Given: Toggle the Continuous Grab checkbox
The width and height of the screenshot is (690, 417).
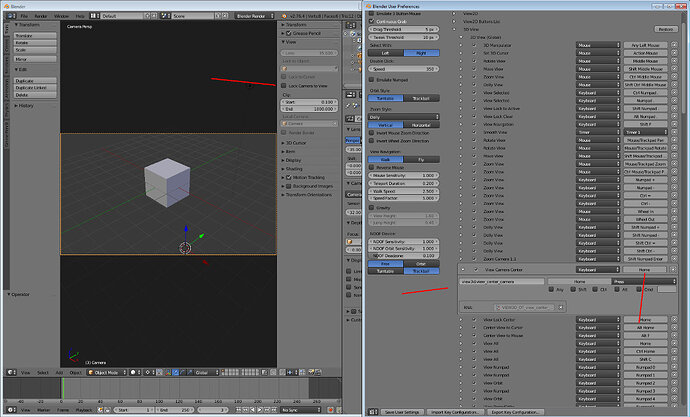Looking at the screenshot, I should 371,21.
